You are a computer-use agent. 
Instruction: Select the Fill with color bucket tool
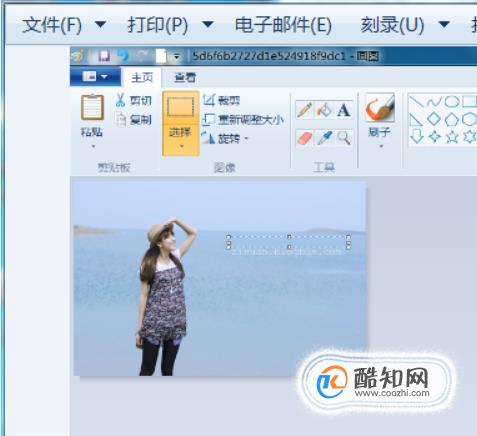324,110
